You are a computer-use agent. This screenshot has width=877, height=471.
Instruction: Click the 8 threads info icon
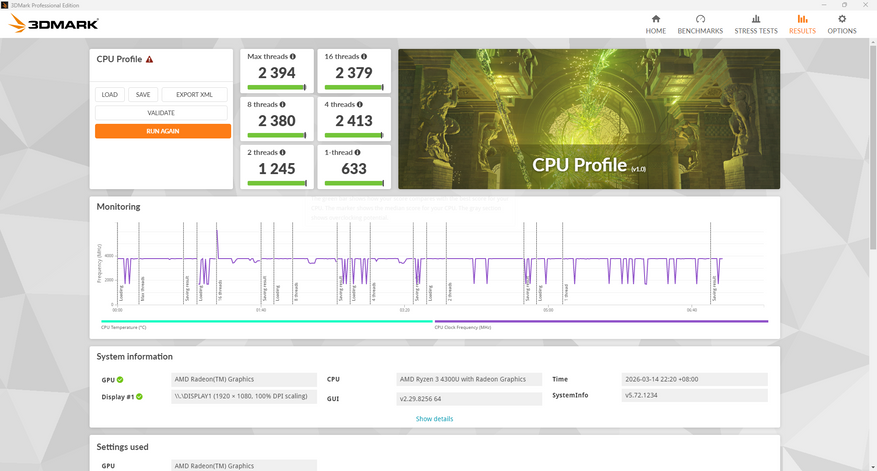tap(282, 105)
